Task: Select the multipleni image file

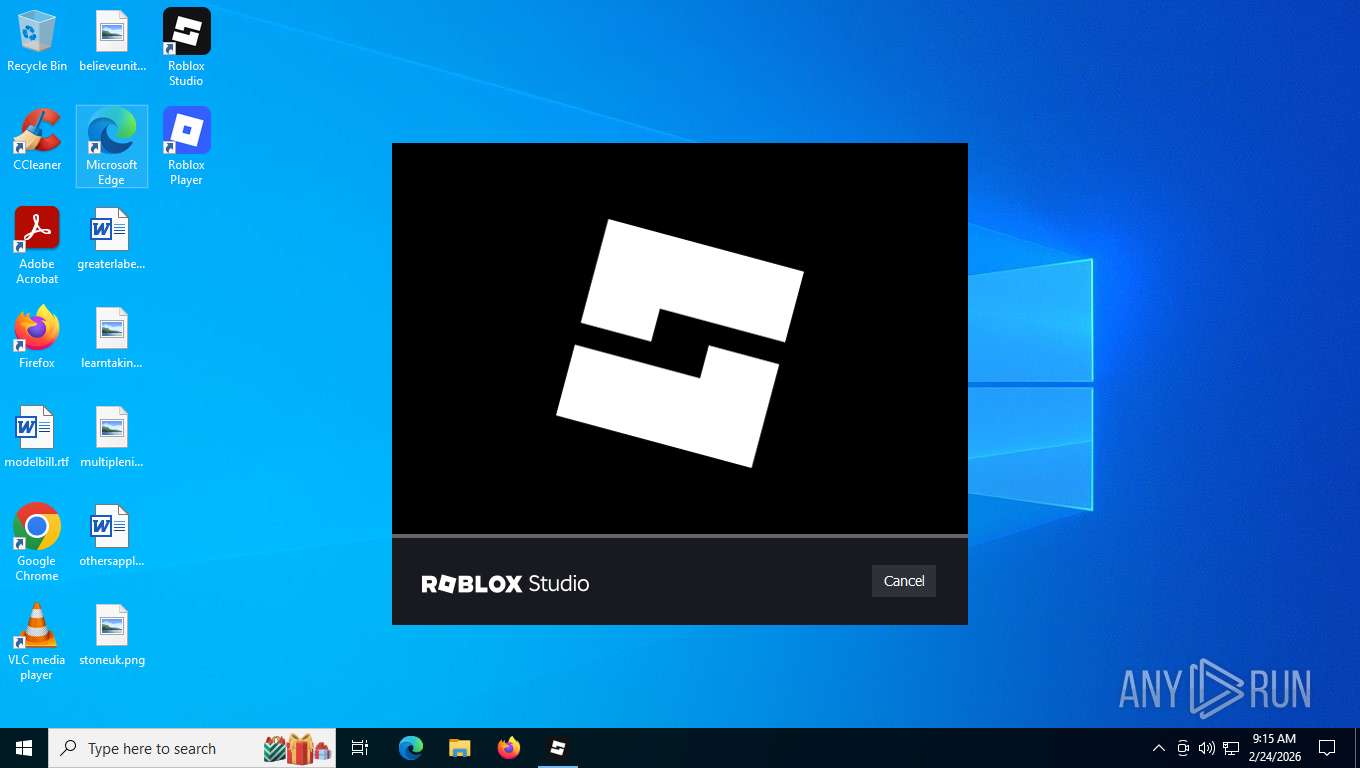Action: (112, 437)
